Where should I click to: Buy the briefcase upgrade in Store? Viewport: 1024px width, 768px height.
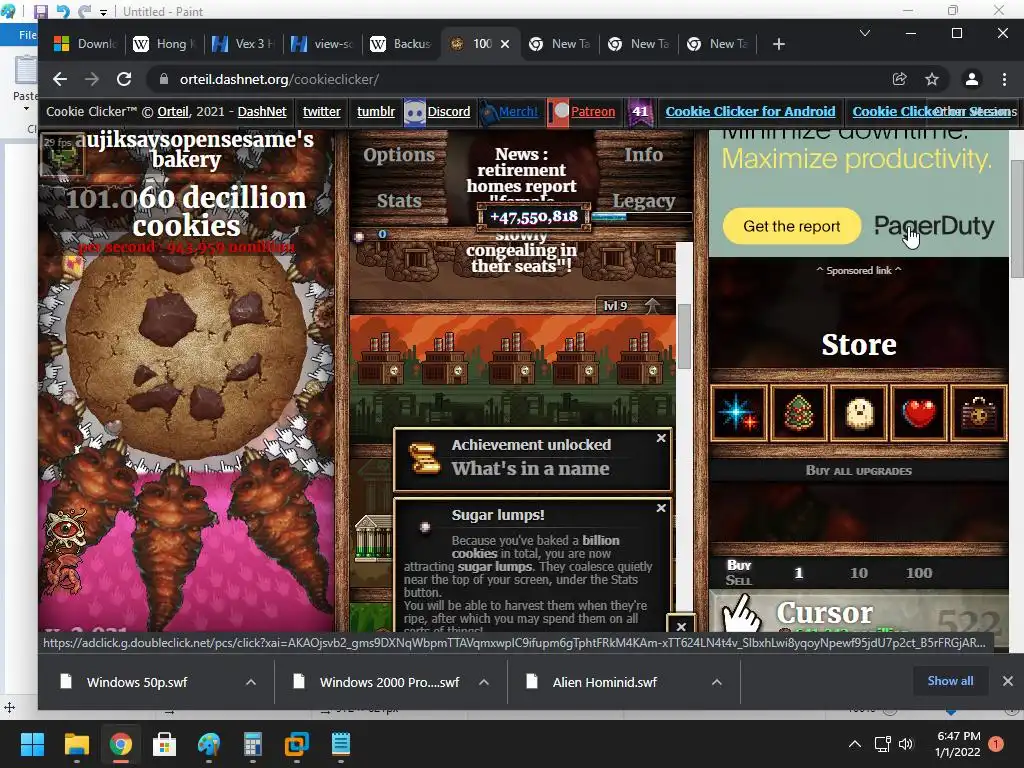pos(979,413)
